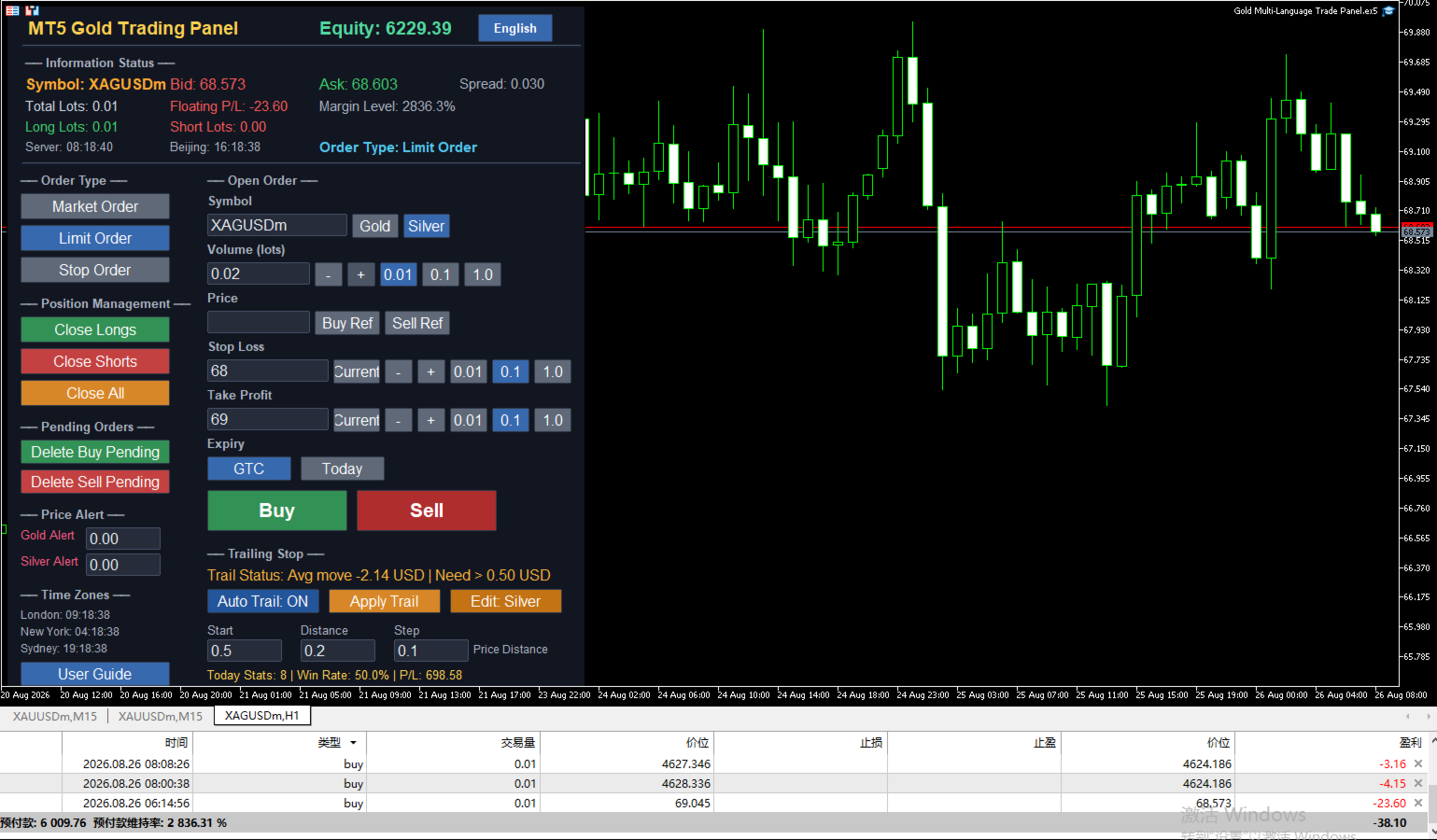Increase volume with the plus button
Viewport: 1437px width, 840px height.
pyautogui.click(x=361, y=274)
